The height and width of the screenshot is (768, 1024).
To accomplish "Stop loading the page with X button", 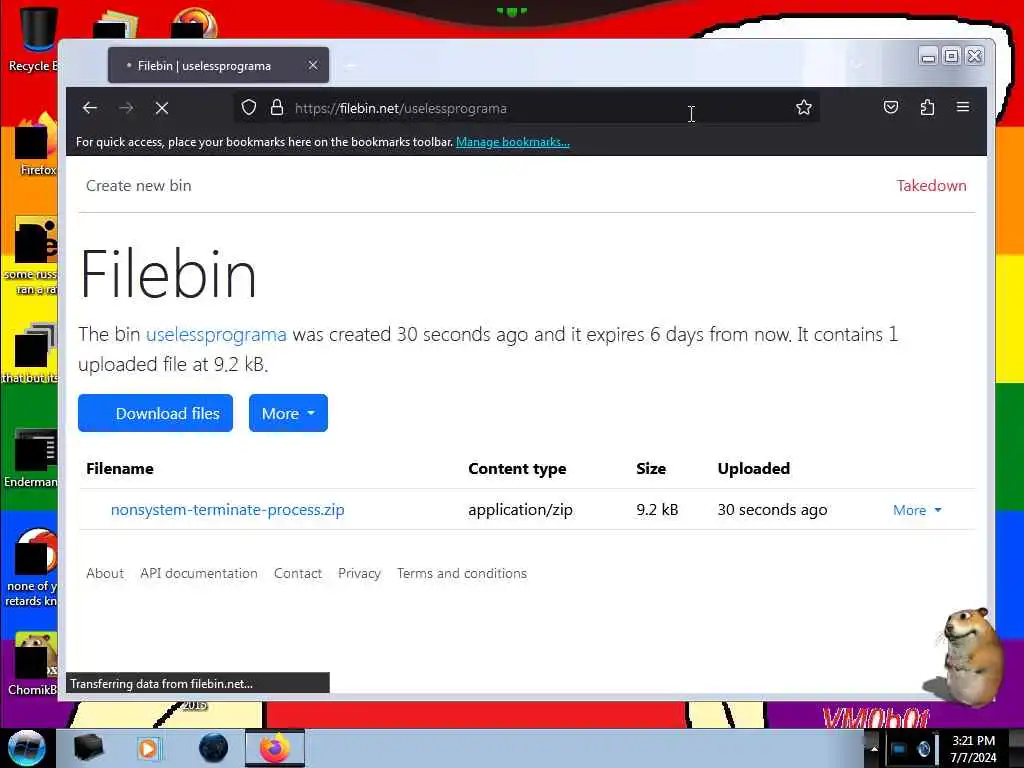I will point(162,108).
